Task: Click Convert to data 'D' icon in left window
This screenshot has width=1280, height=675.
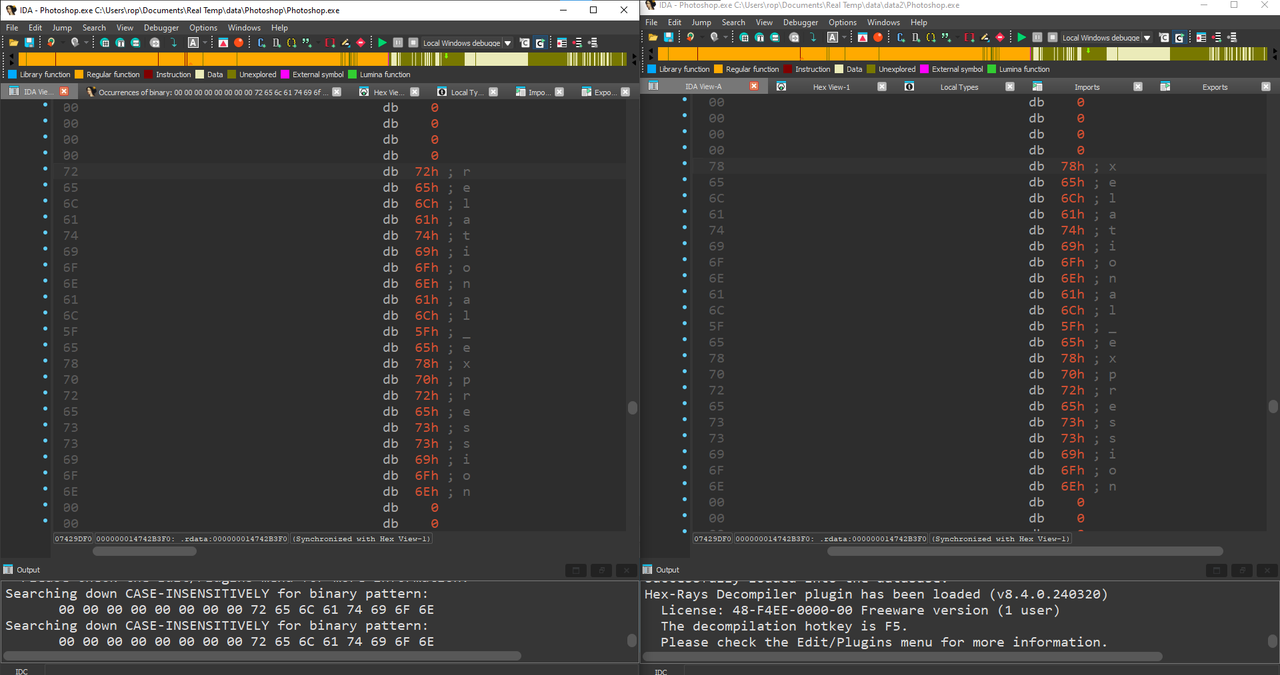Action: click(x=275, y=43)
